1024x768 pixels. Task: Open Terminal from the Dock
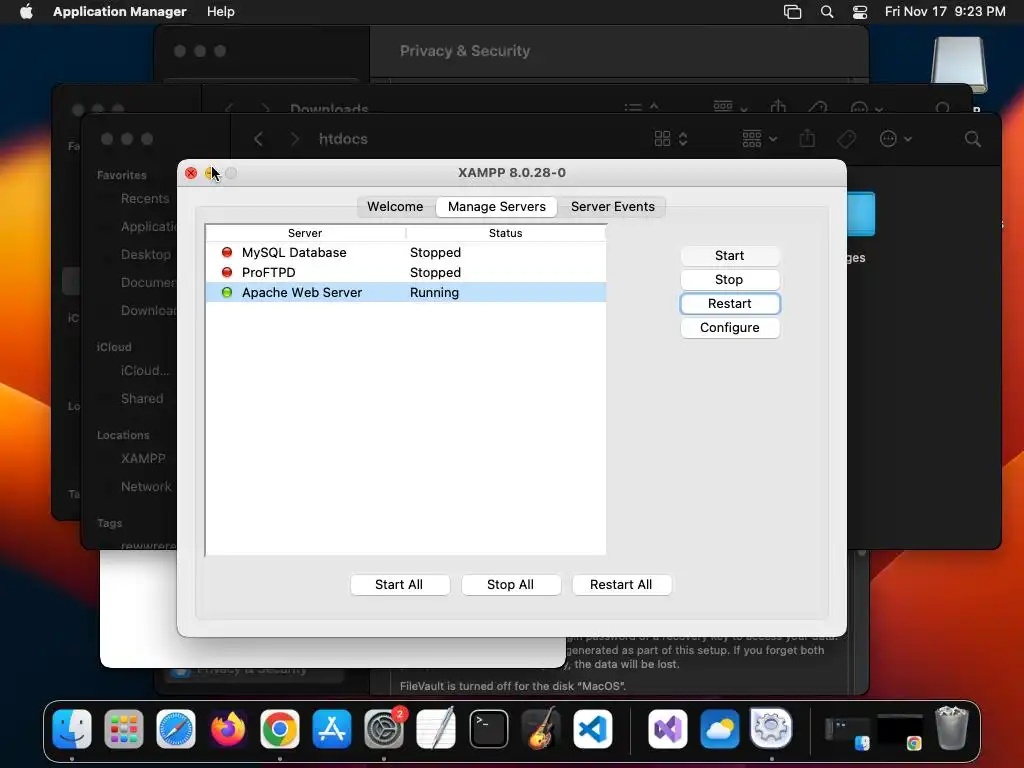[x=488, y=729]
